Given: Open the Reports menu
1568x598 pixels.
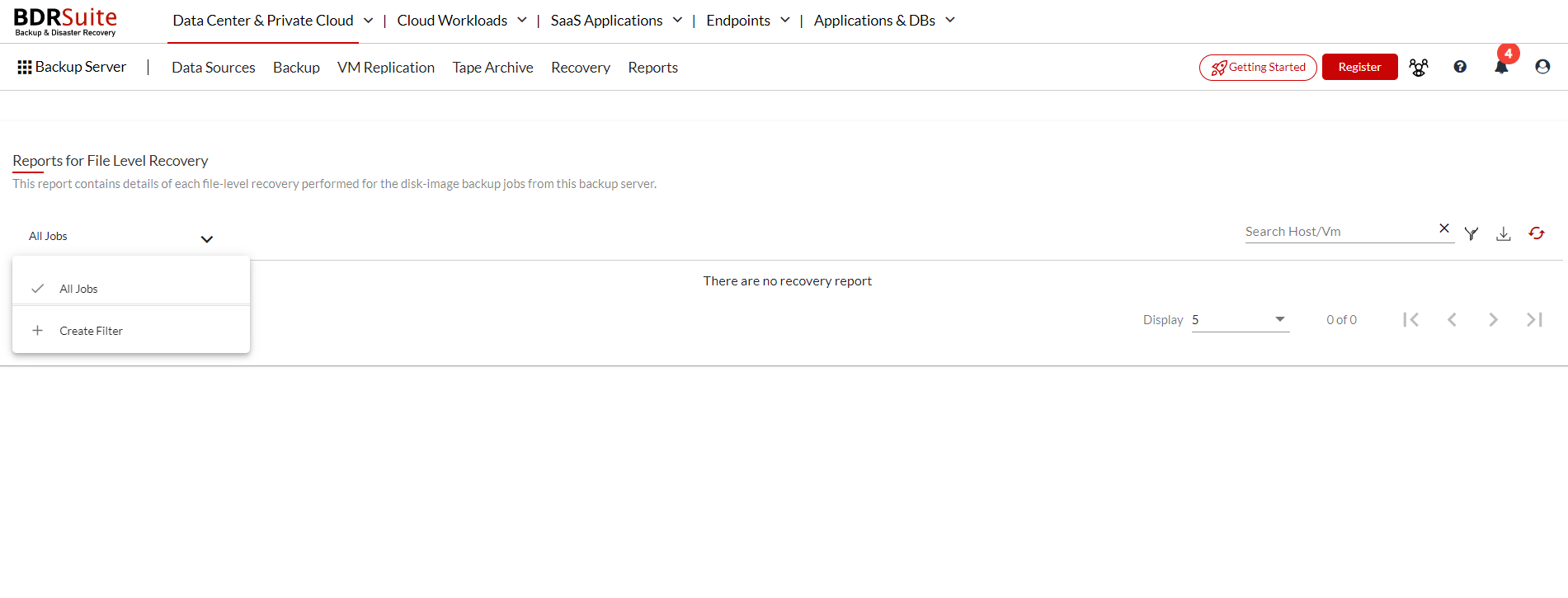Looking at the screenshot, I should click(652, 68).
